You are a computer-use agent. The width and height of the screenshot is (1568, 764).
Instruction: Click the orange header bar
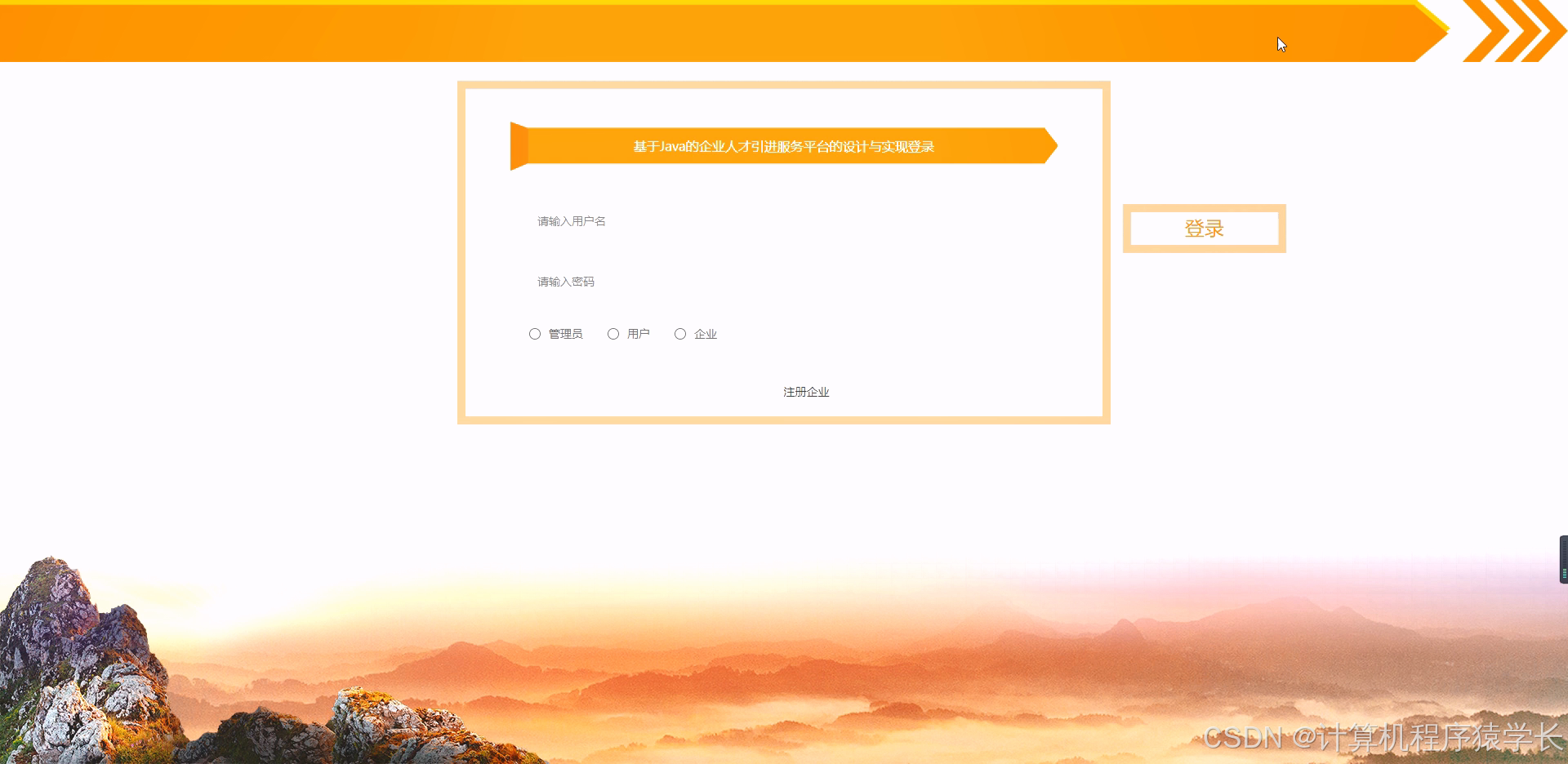pos(572,34)
